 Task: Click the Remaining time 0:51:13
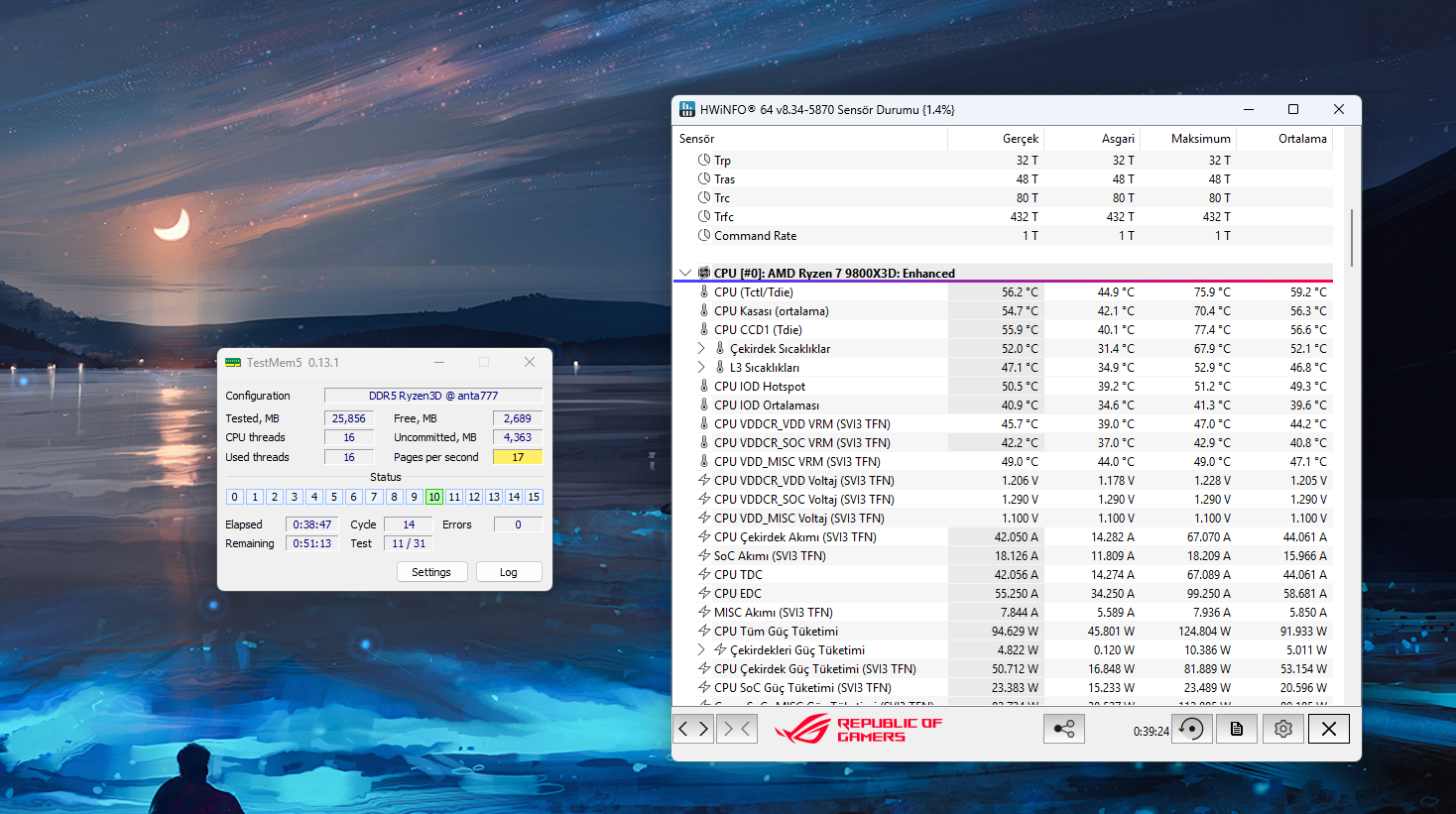[312, 543]
